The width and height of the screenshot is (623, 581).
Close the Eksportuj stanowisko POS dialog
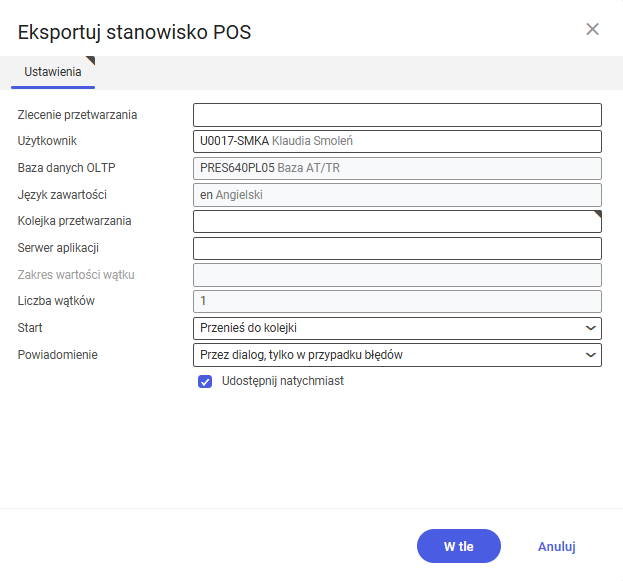click(592, 29)
